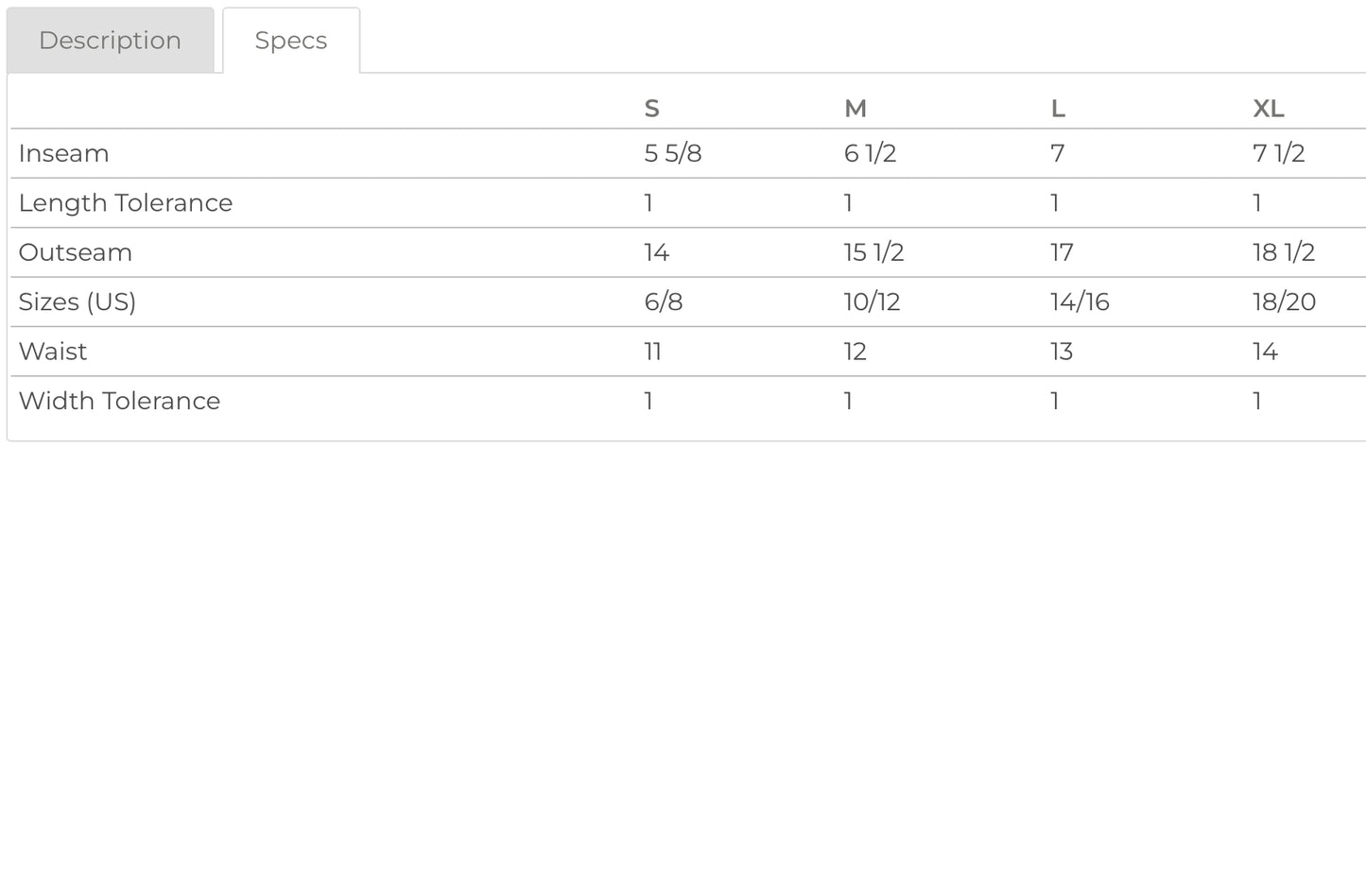Click the L size column header

tap(1058, 109)
